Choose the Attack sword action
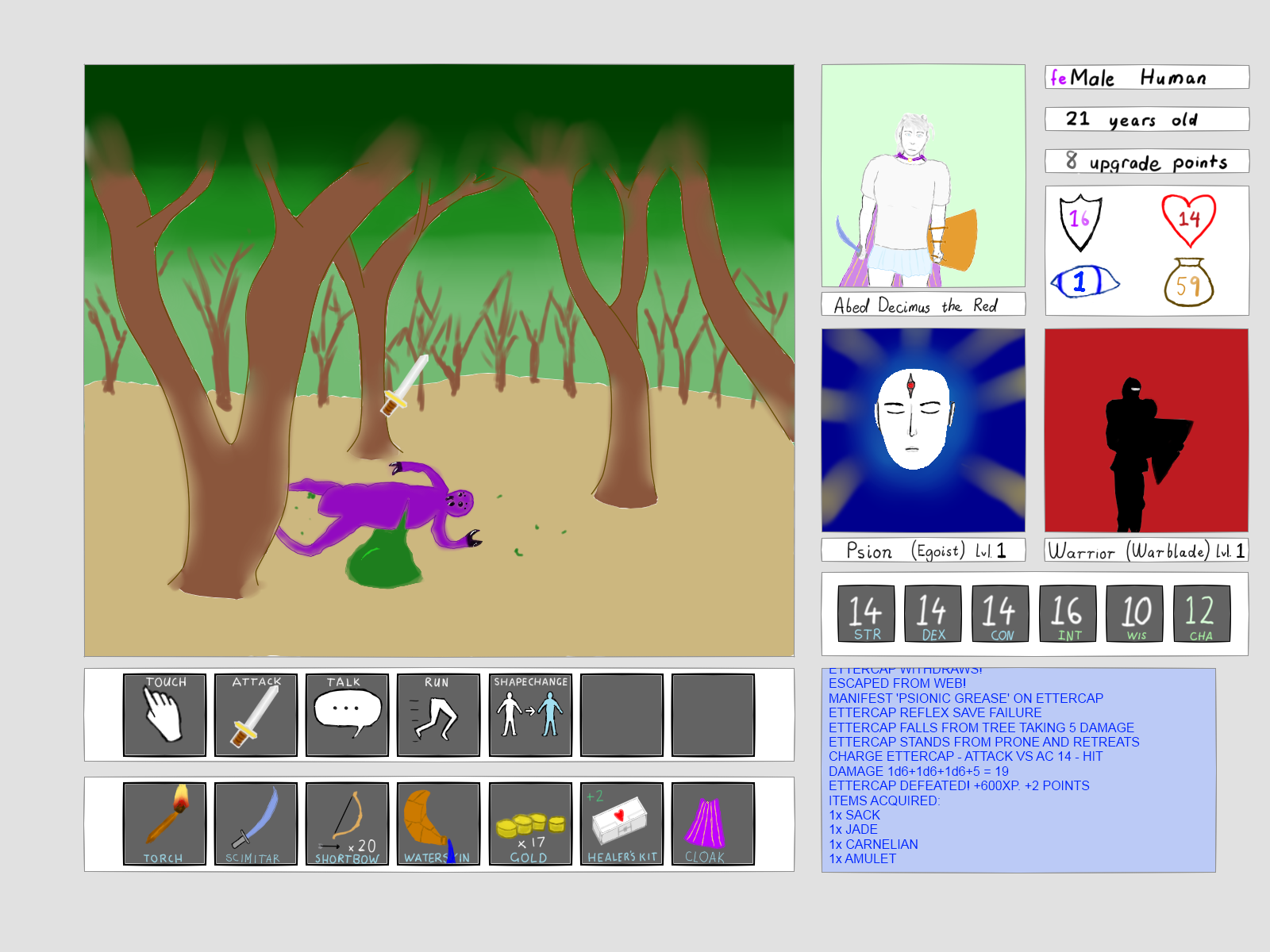Viewport: 1270px width, 952px height. pyautogui.click(x=256, y=715)
